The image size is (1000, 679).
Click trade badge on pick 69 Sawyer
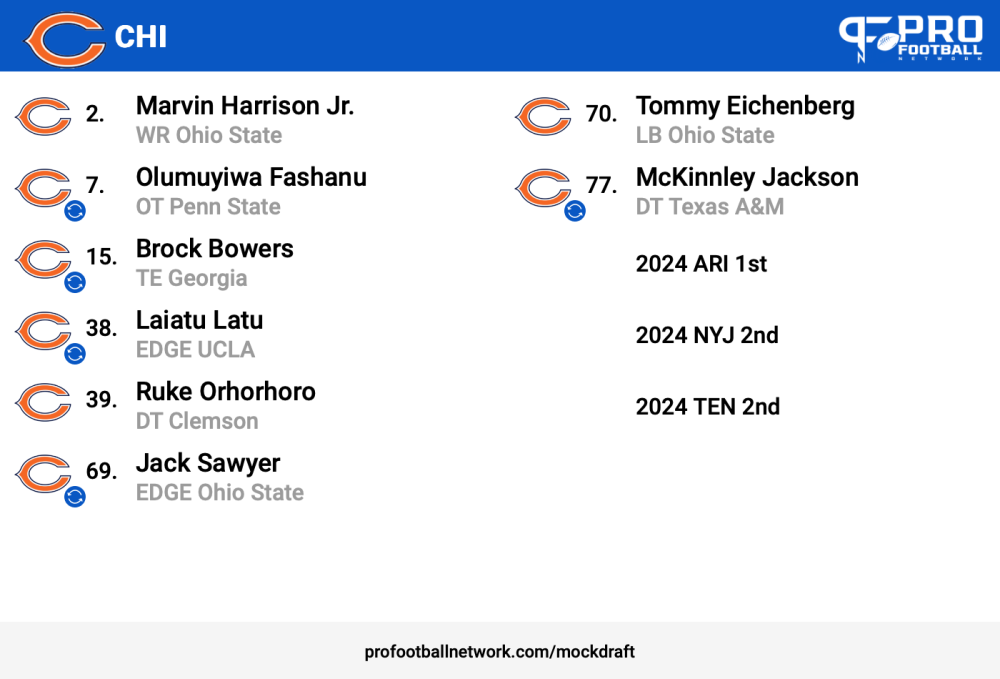[x=75, y=496]
